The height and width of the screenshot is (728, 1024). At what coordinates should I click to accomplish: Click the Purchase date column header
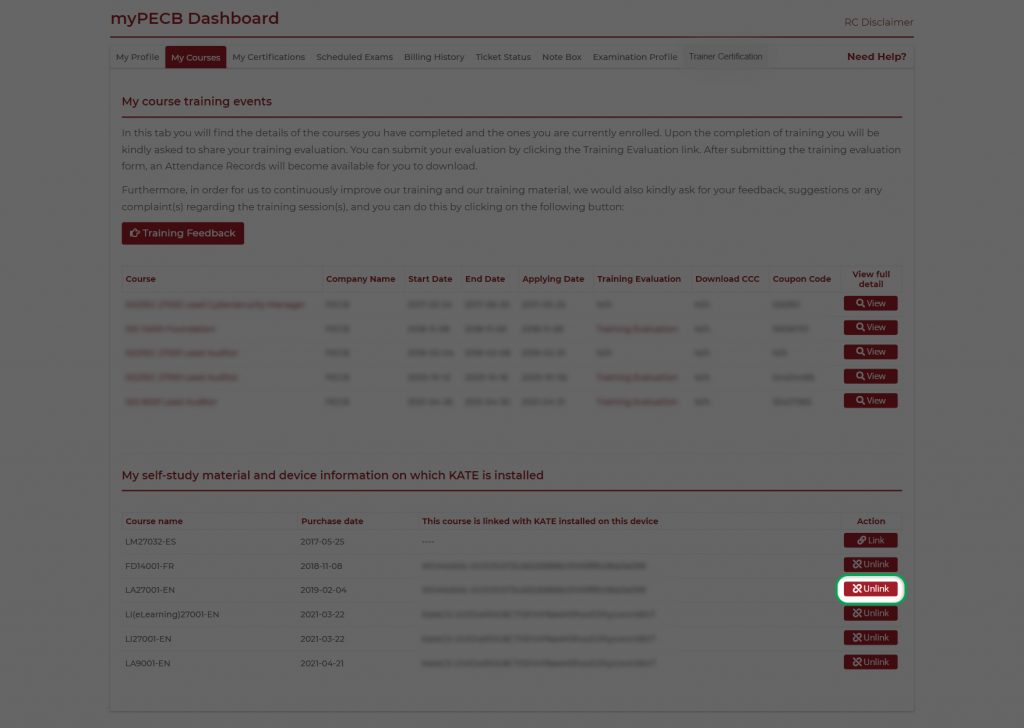pyautogui.click(x=332, y=521)
